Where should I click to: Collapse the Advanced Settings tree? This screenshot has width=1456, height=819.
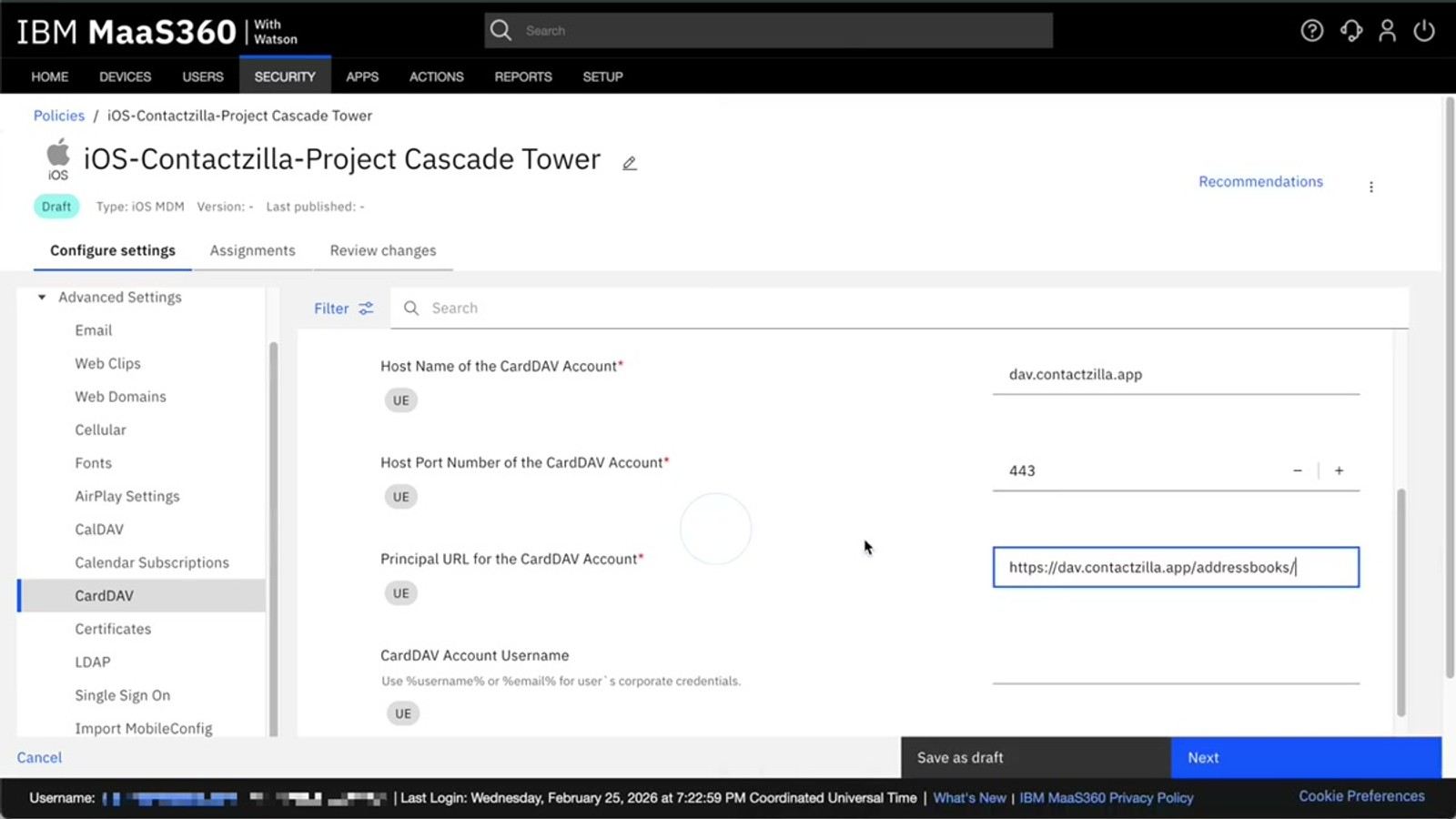coord(42,298)
